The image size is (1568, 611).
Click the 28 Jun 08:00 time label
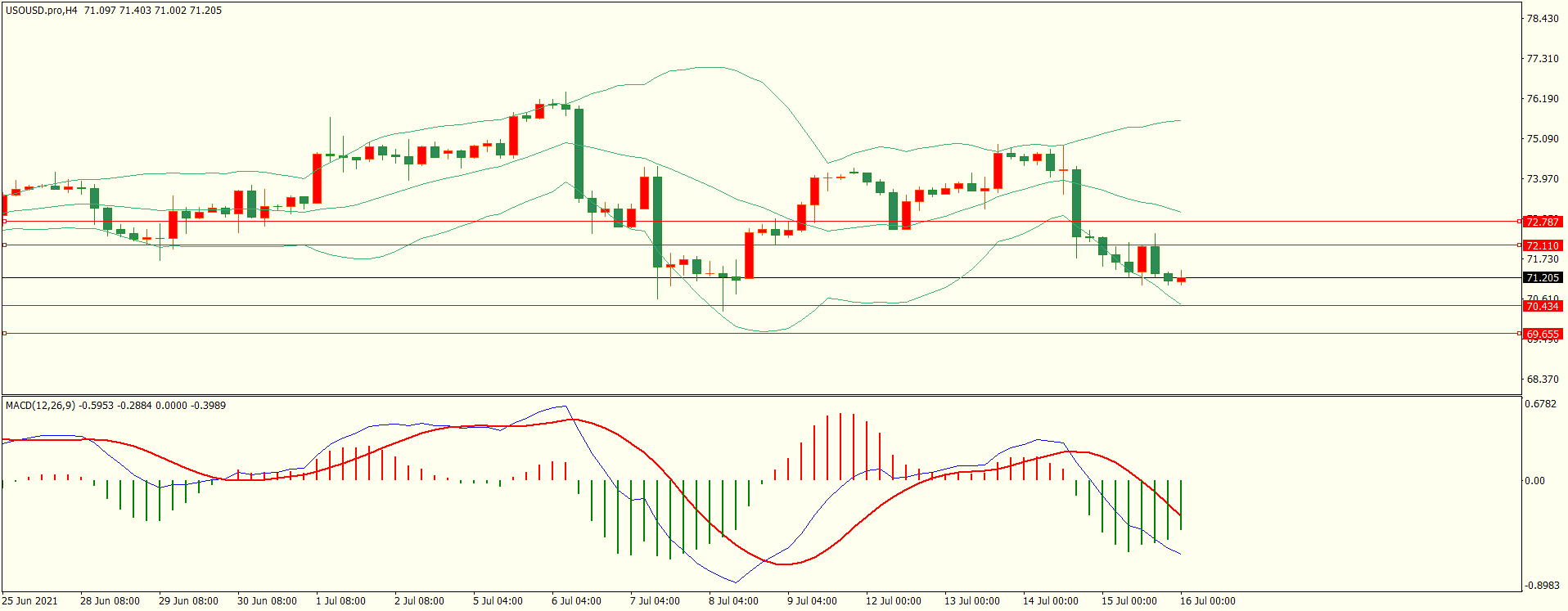[110, 601]
